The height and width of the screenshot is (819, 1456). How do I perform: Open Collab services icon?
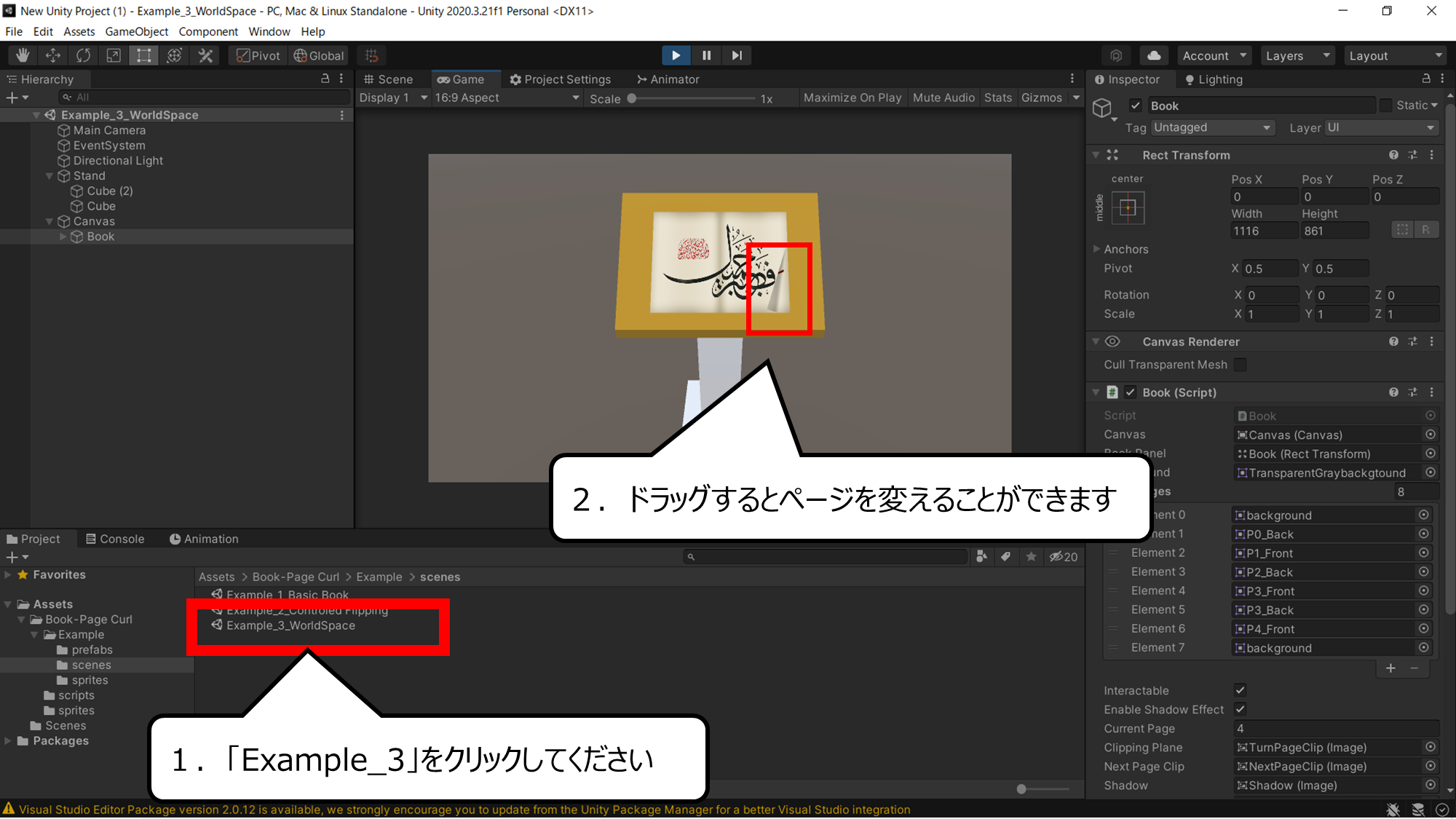[1116, 56]
